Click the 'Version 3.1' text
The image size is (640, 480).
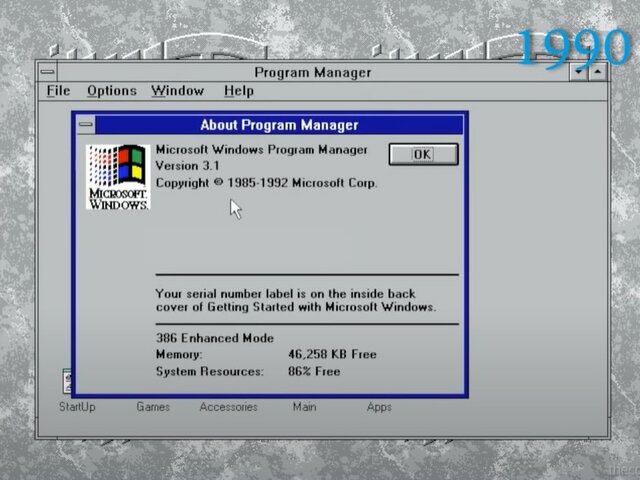(187, 166)
